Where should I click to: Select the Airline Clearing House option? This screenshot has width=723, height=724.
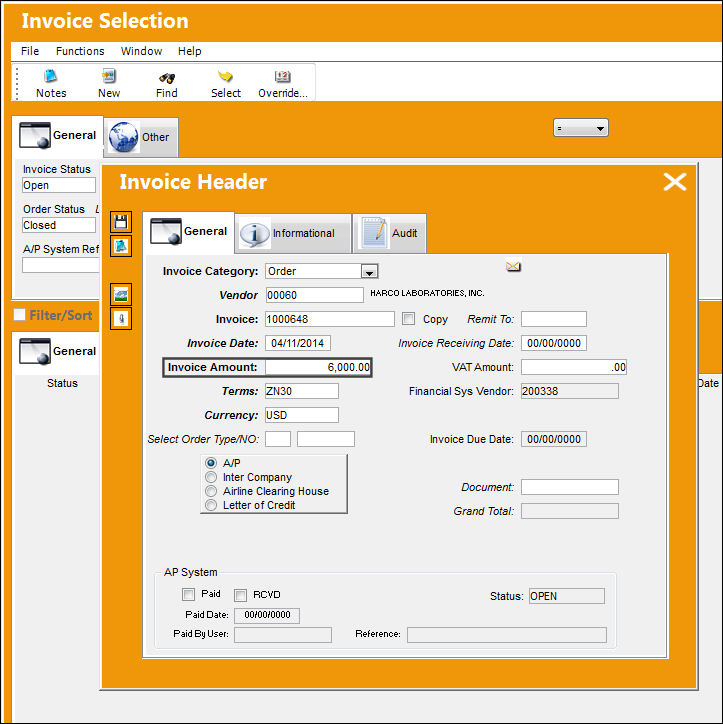(x=211, y=491)
